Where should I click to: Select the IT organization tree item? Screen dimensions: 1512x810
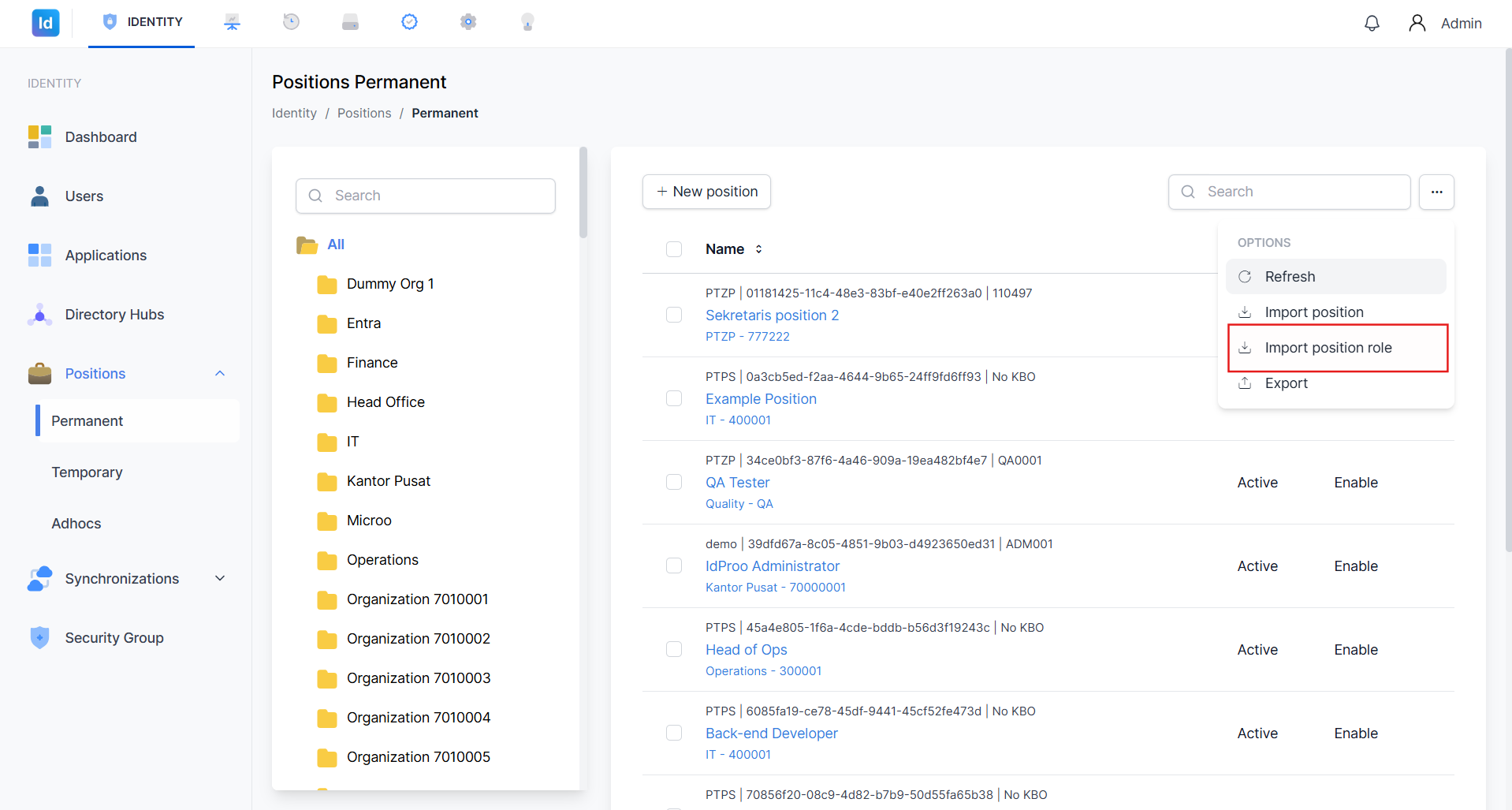[x=352, y=442]
